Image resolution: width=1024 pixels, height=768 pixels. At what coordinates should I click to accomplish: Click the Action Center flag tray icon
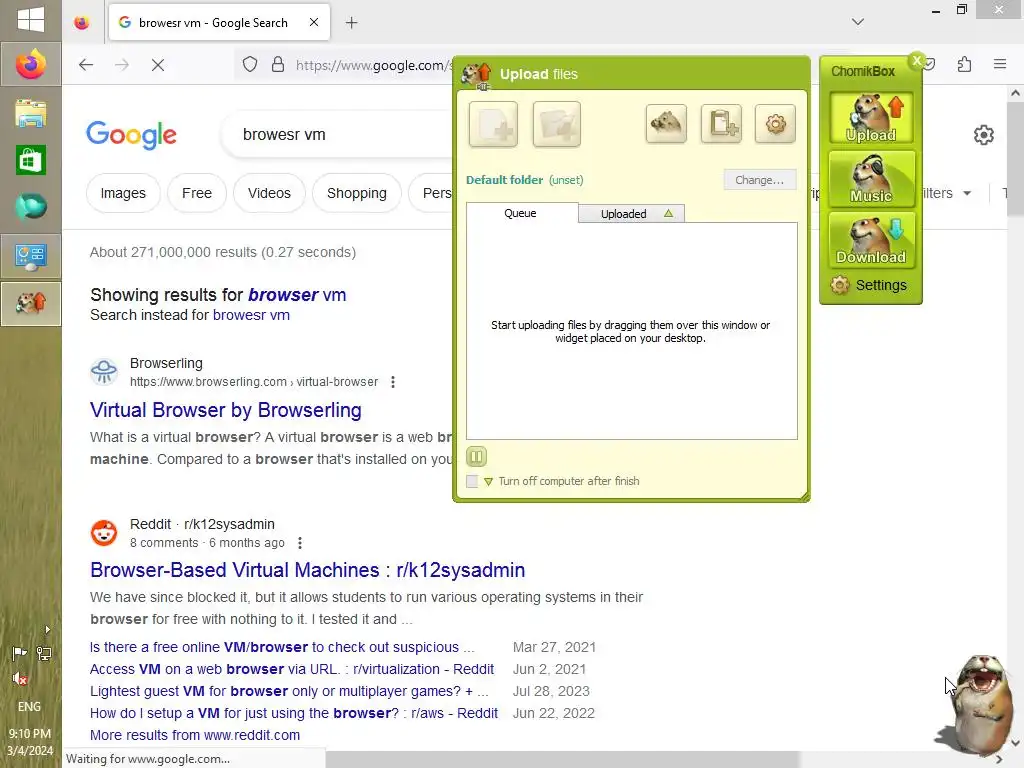[19, 653]
